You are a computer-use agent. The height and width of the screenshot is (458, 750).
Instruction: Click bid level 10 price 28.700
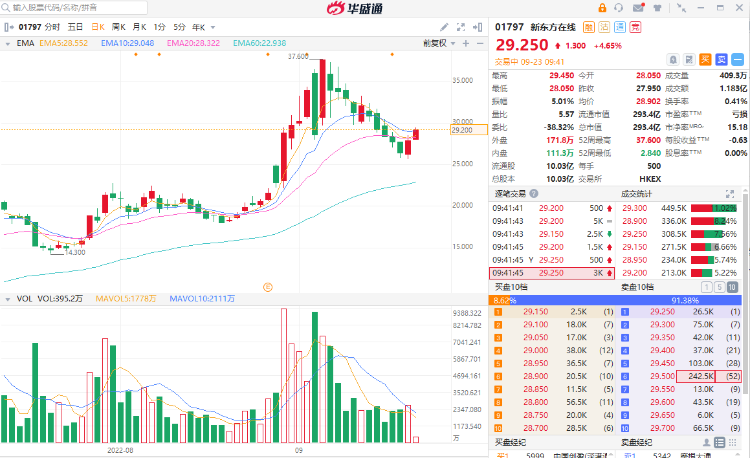[536, 428]
